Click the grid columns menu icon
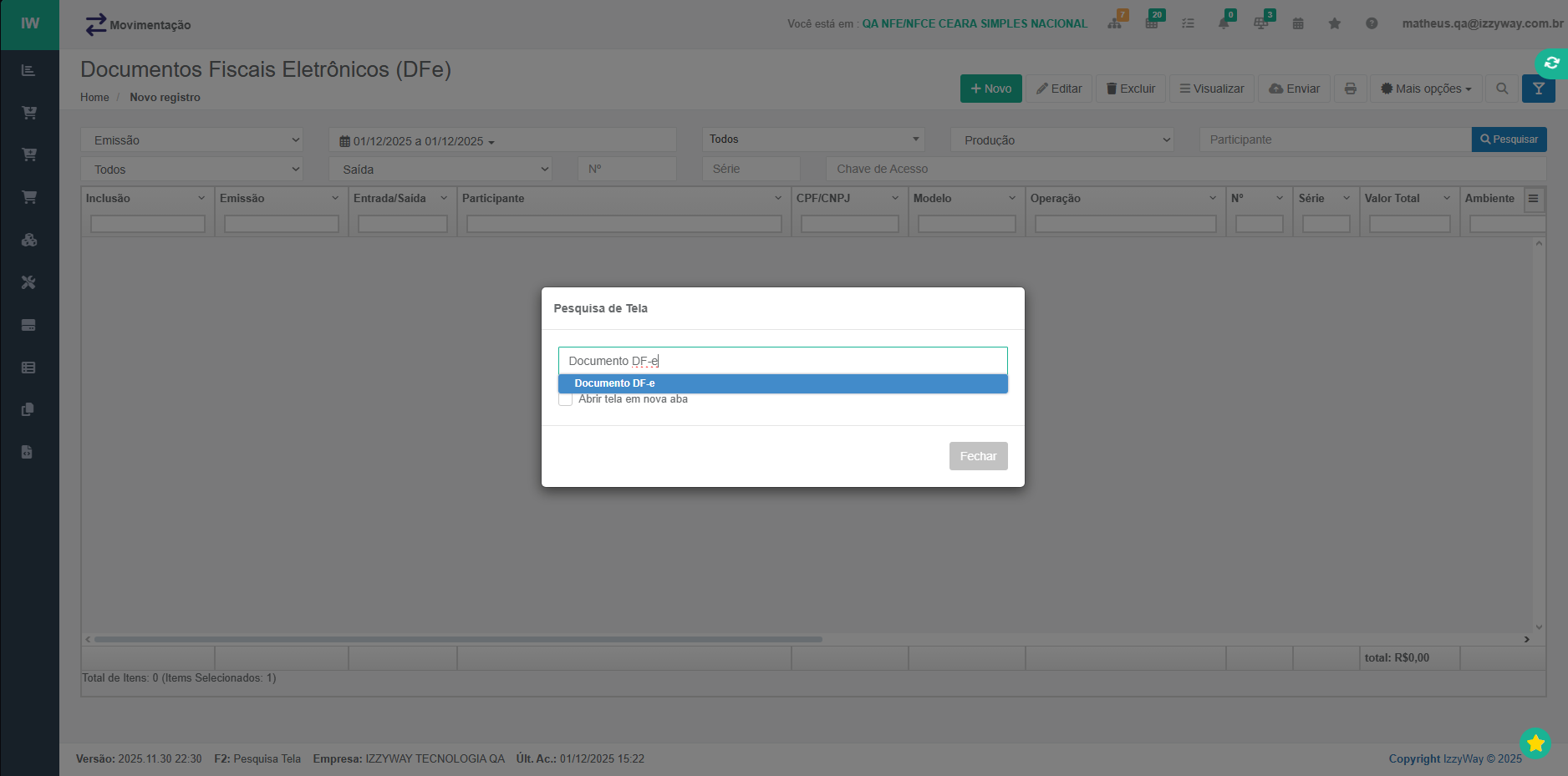The width and height of the screenshot is (1568, 776). tap(1533, 199)
